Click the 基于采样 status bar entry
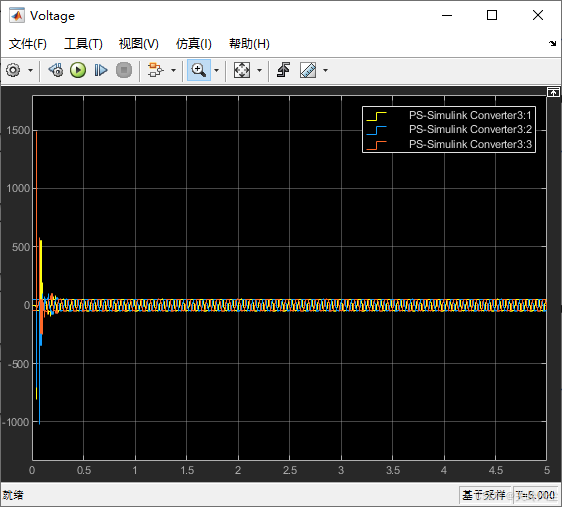Viewport: 562px width, 507px height. coord(484,495)
